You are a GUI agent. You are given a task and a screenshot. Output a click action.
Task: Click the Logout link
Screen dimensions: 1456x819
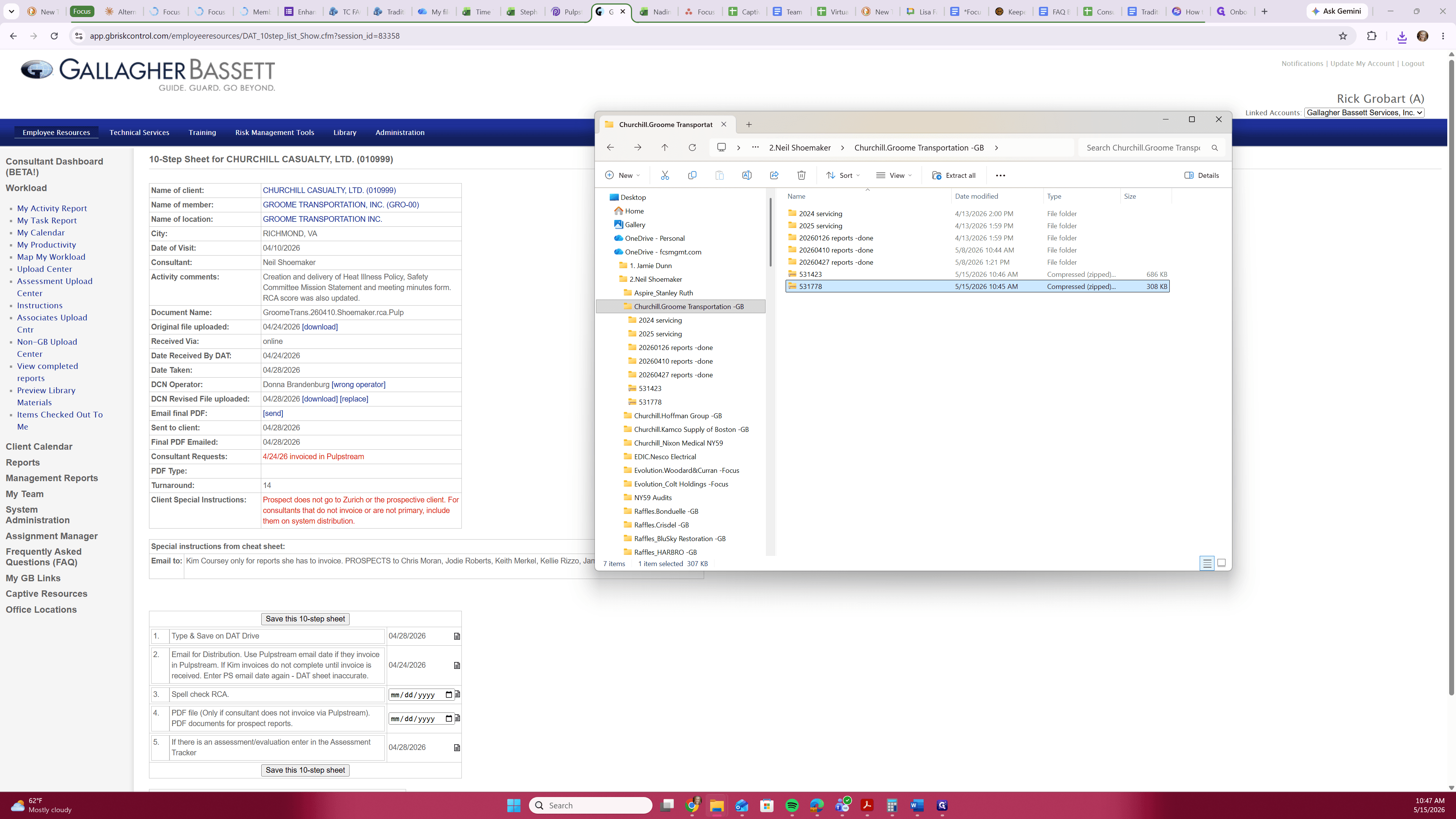click(1412, 63)
